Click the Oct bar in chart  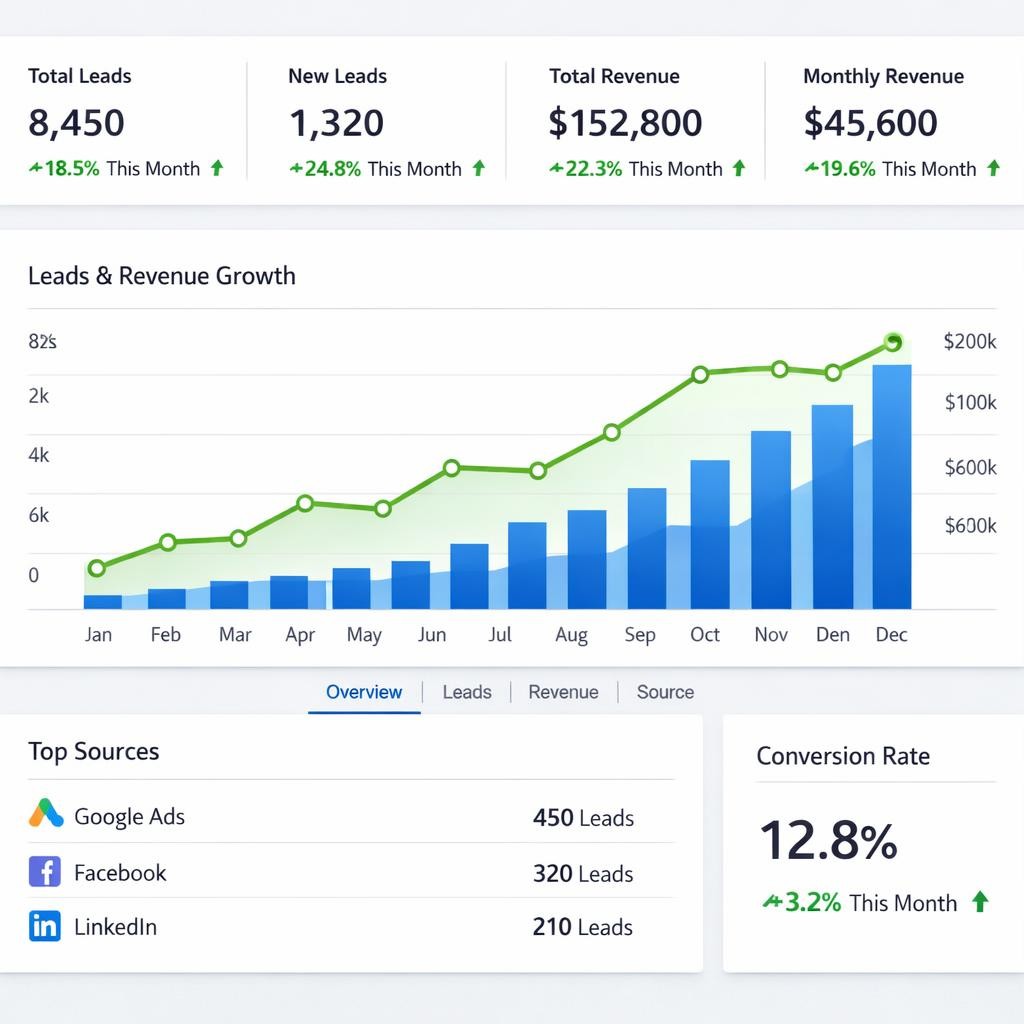click(710, 534)
